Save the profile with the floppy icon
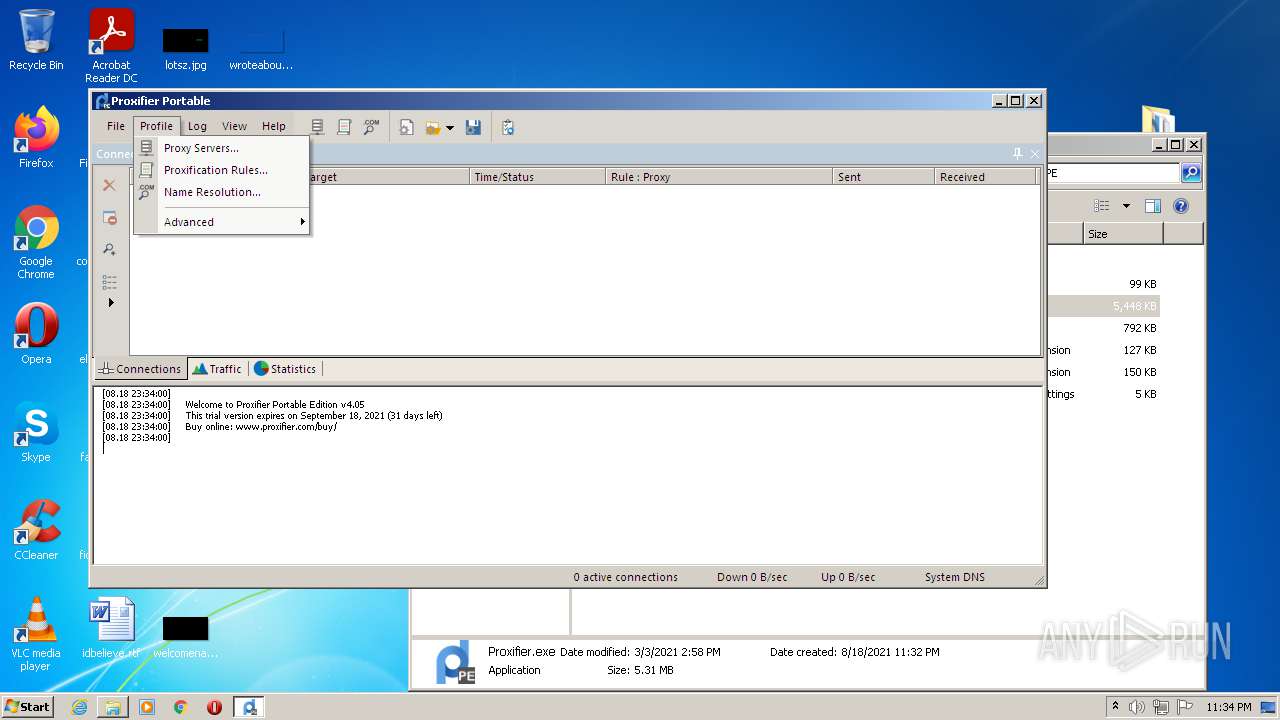Viewport: 1280px width, 720px height. (474, 127)
